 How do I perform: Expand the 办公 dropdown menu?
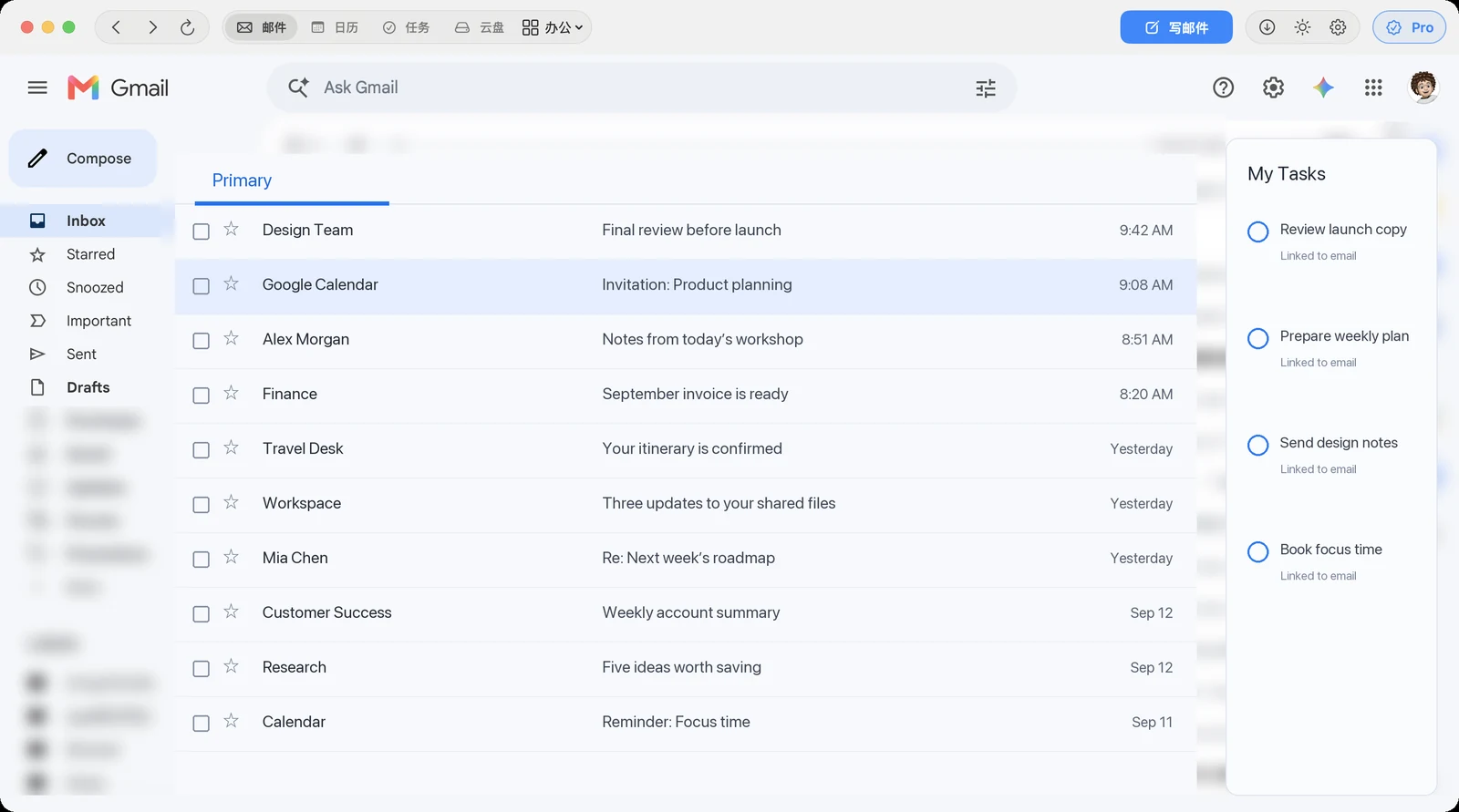(553, 27)
